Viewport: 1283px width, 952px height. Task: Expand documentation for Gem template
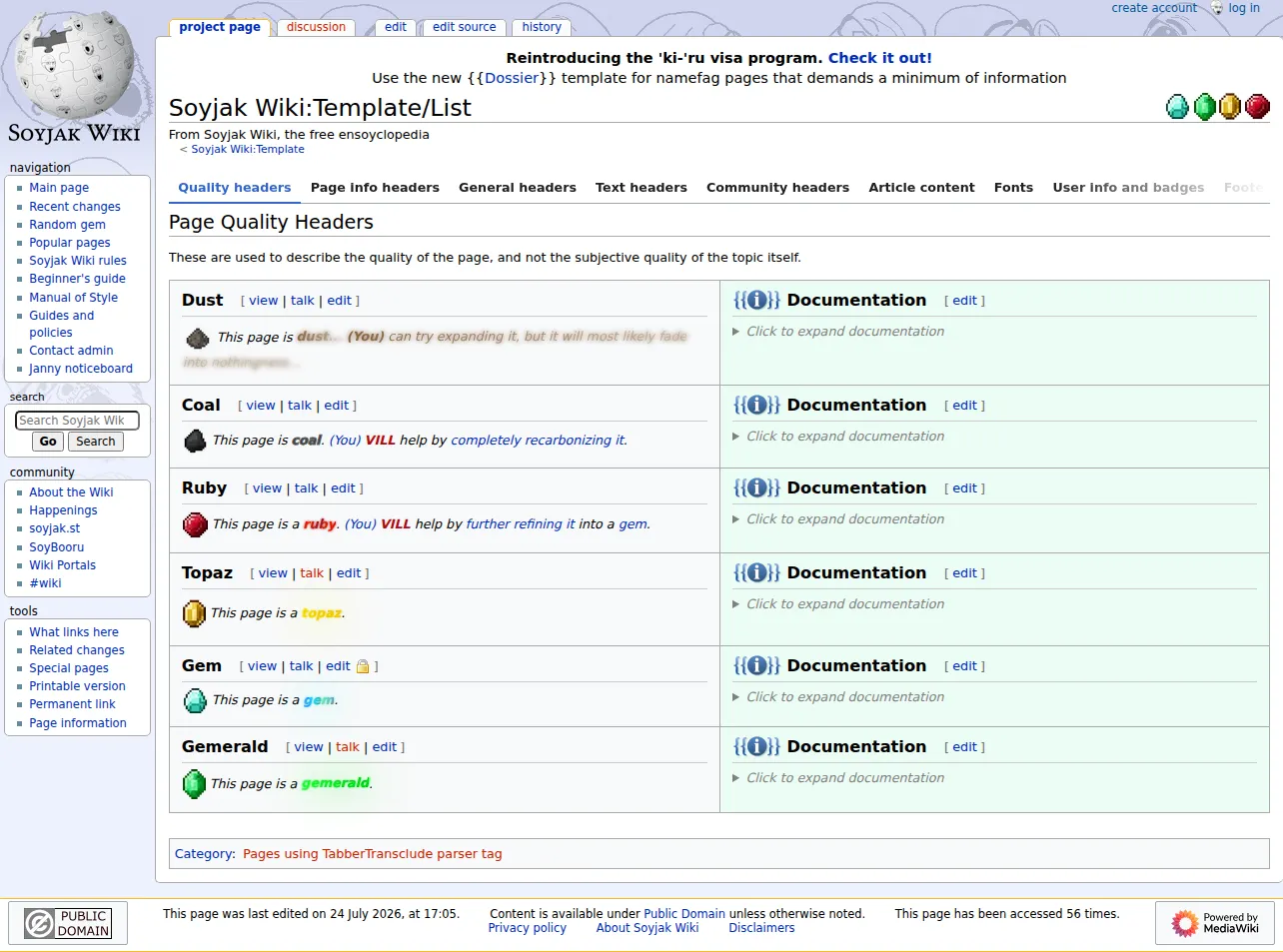[x=838, y=697]
